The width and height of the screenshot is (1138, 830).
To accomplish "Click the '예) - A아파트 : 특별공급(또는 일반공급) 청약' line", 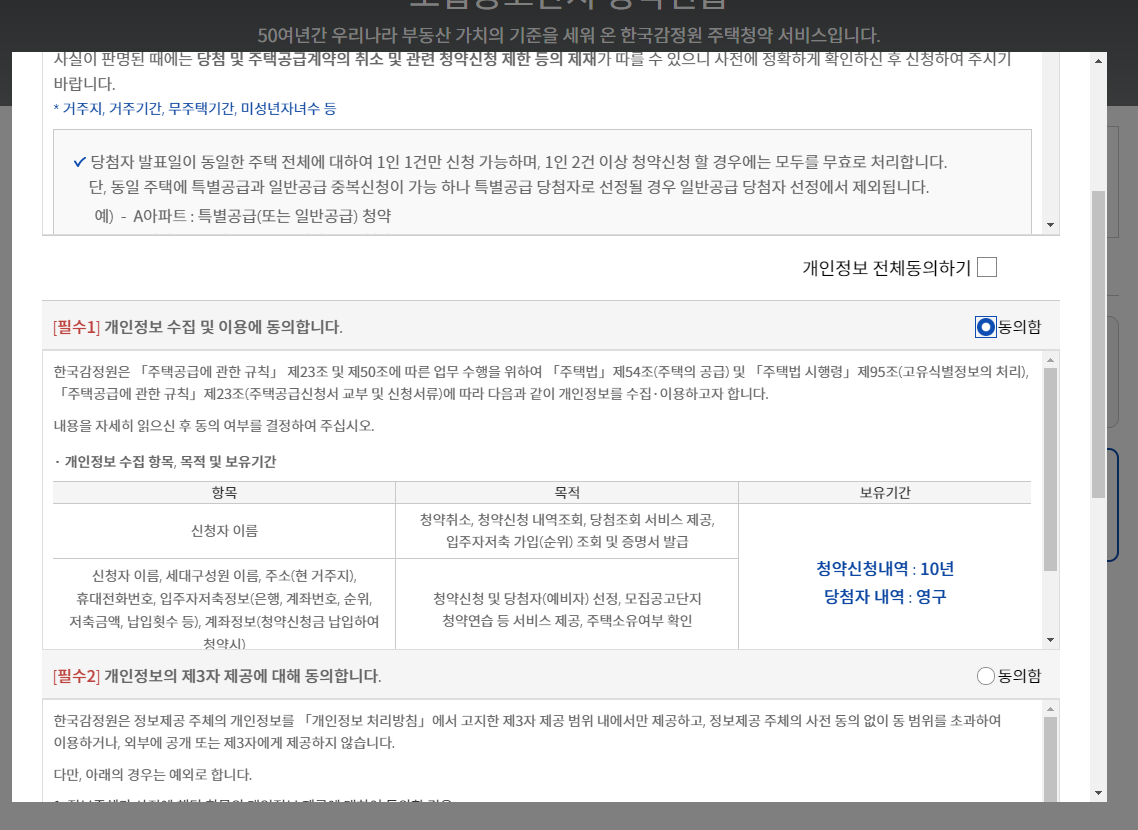I will click(x=242, y=216).
